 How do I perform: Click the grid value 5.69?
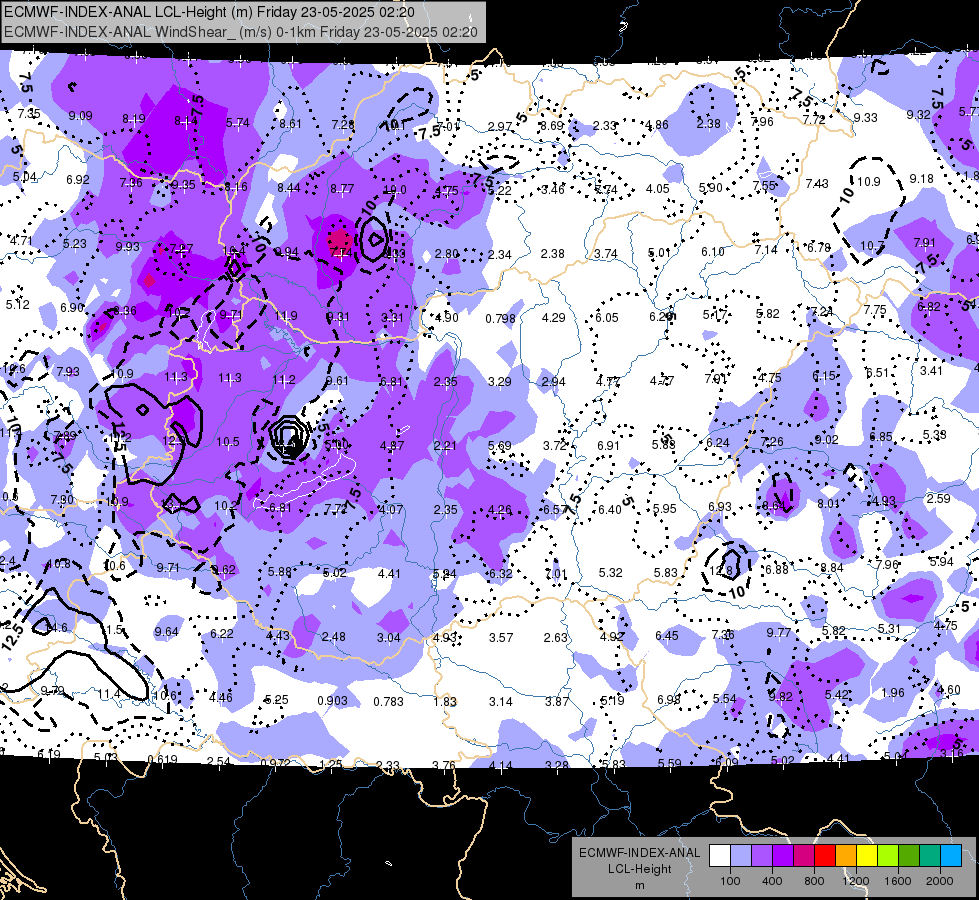tap(499, 446)
